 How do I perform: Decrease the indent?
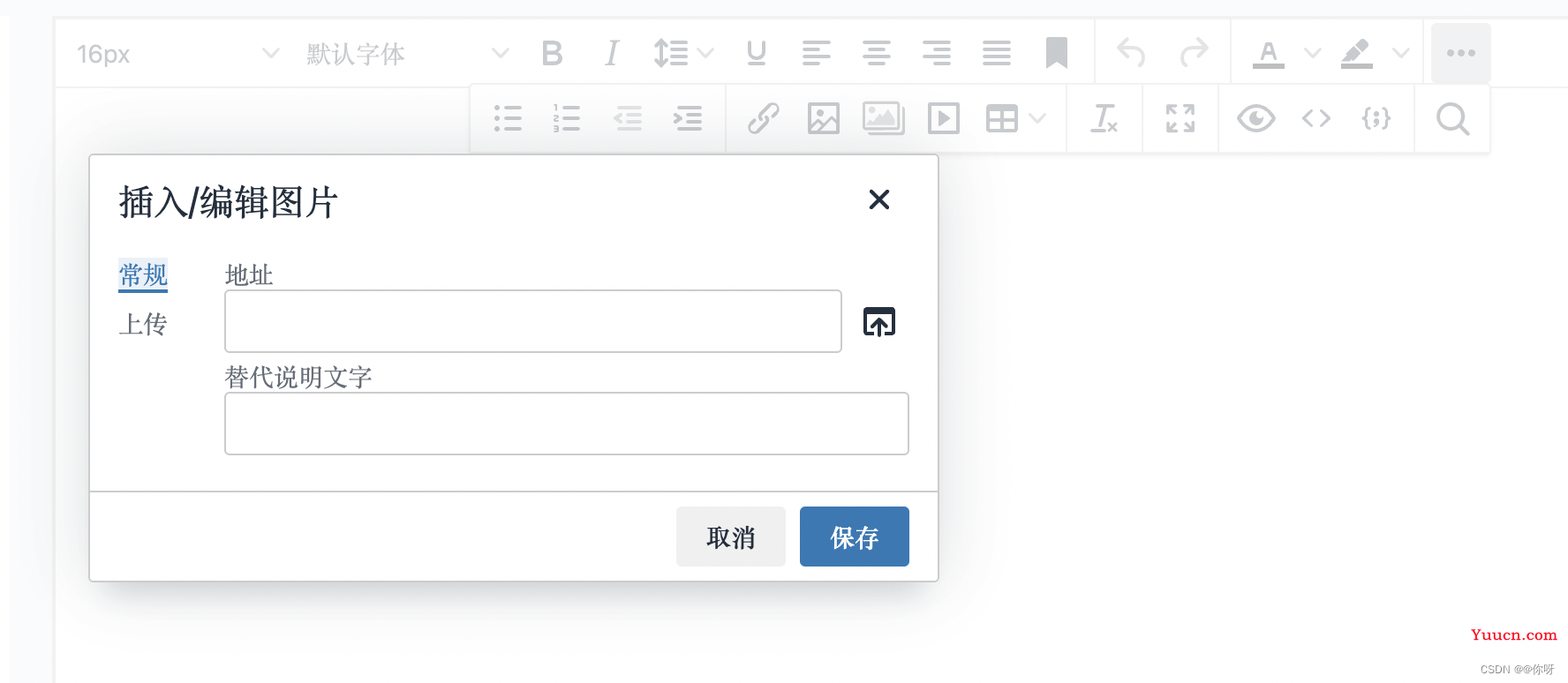[x=628, y=118]
